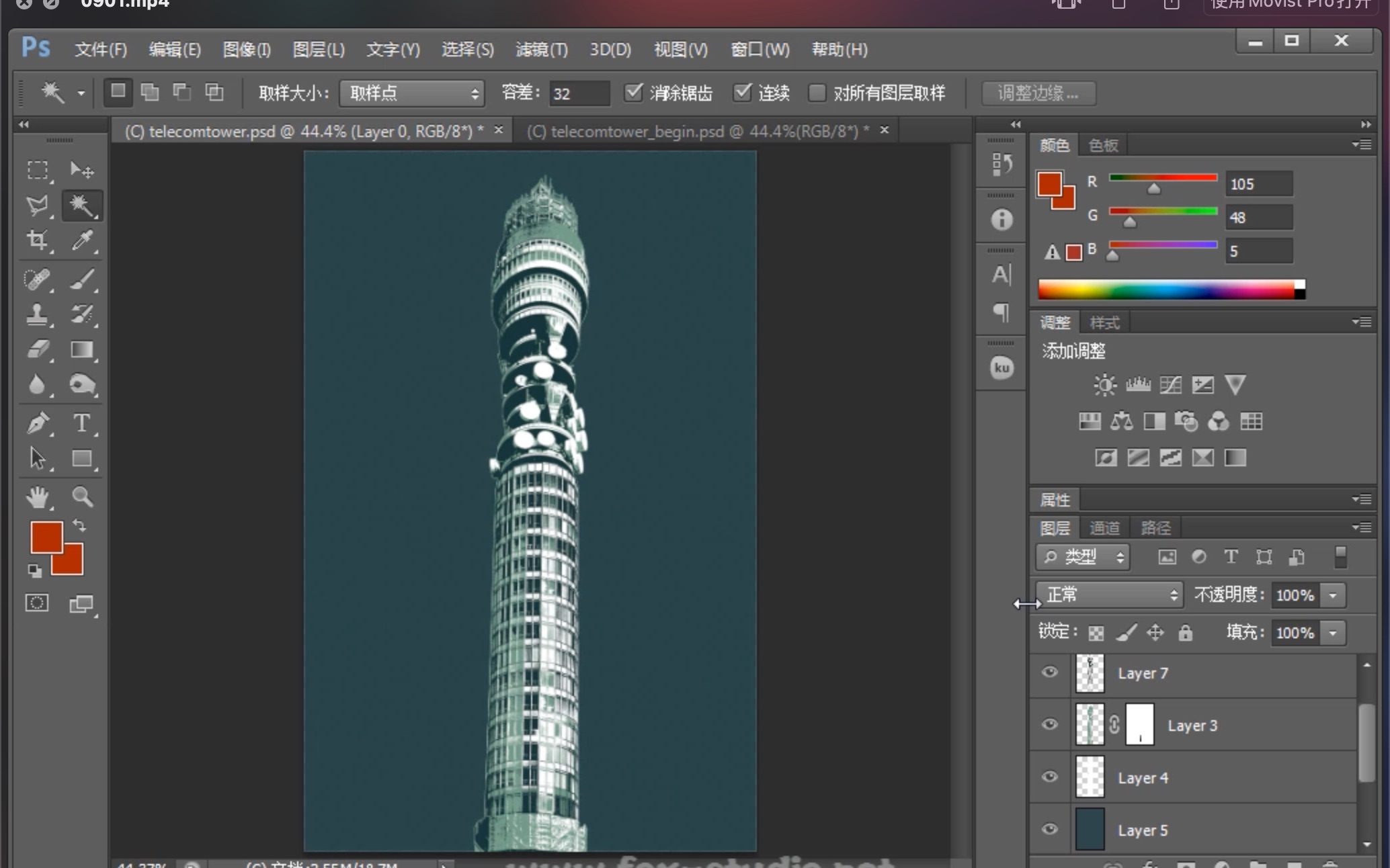This screenshot has width=1390, height=868.
Task: Switch to the 通道 channels tab
Action: point(1104,528)
